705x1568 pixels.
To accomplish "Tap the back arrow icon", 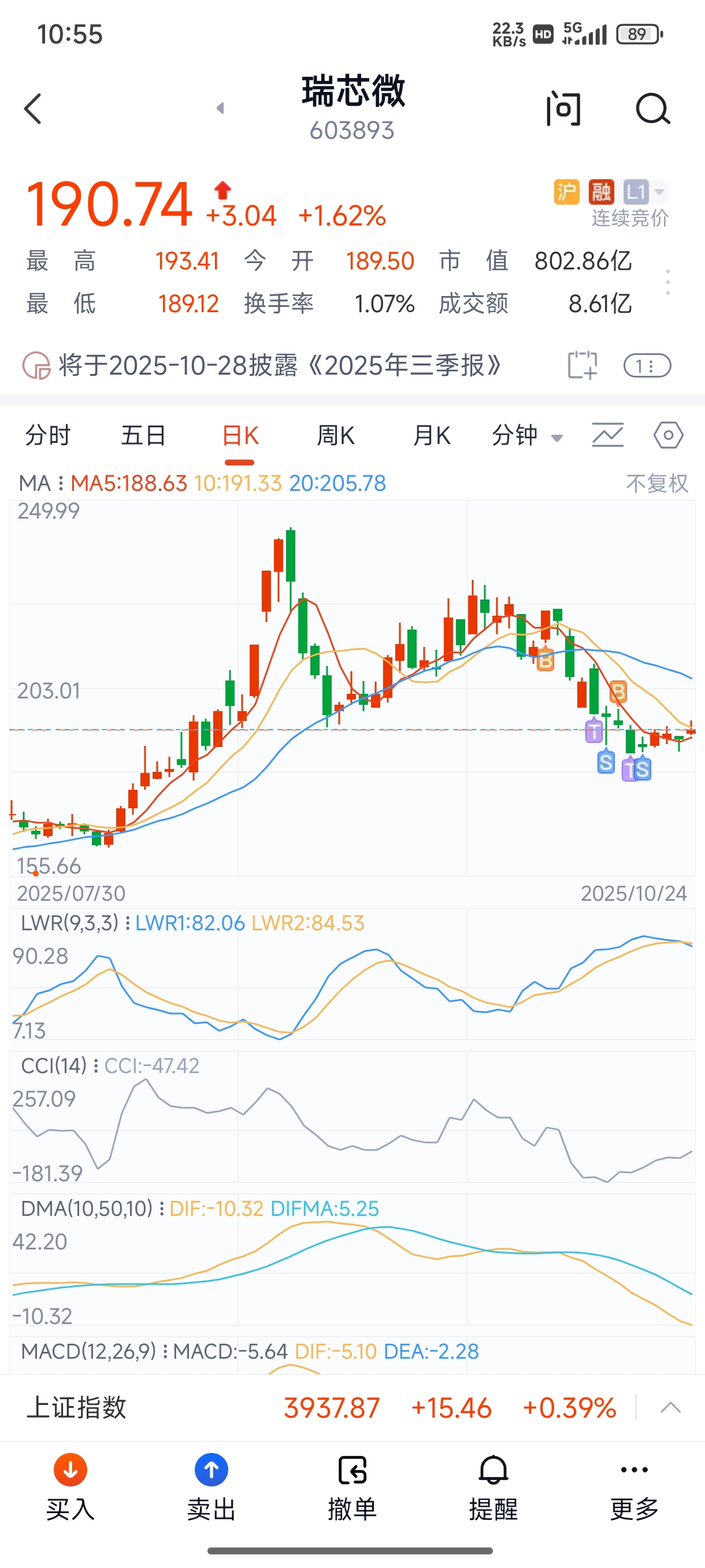I will pos(33,109).
